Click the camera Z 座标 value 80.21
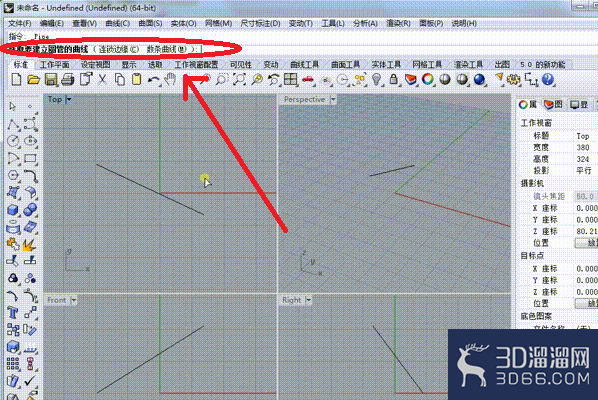Image resolution: width=598 pixels, height=400 pixels. pos(586,231)
